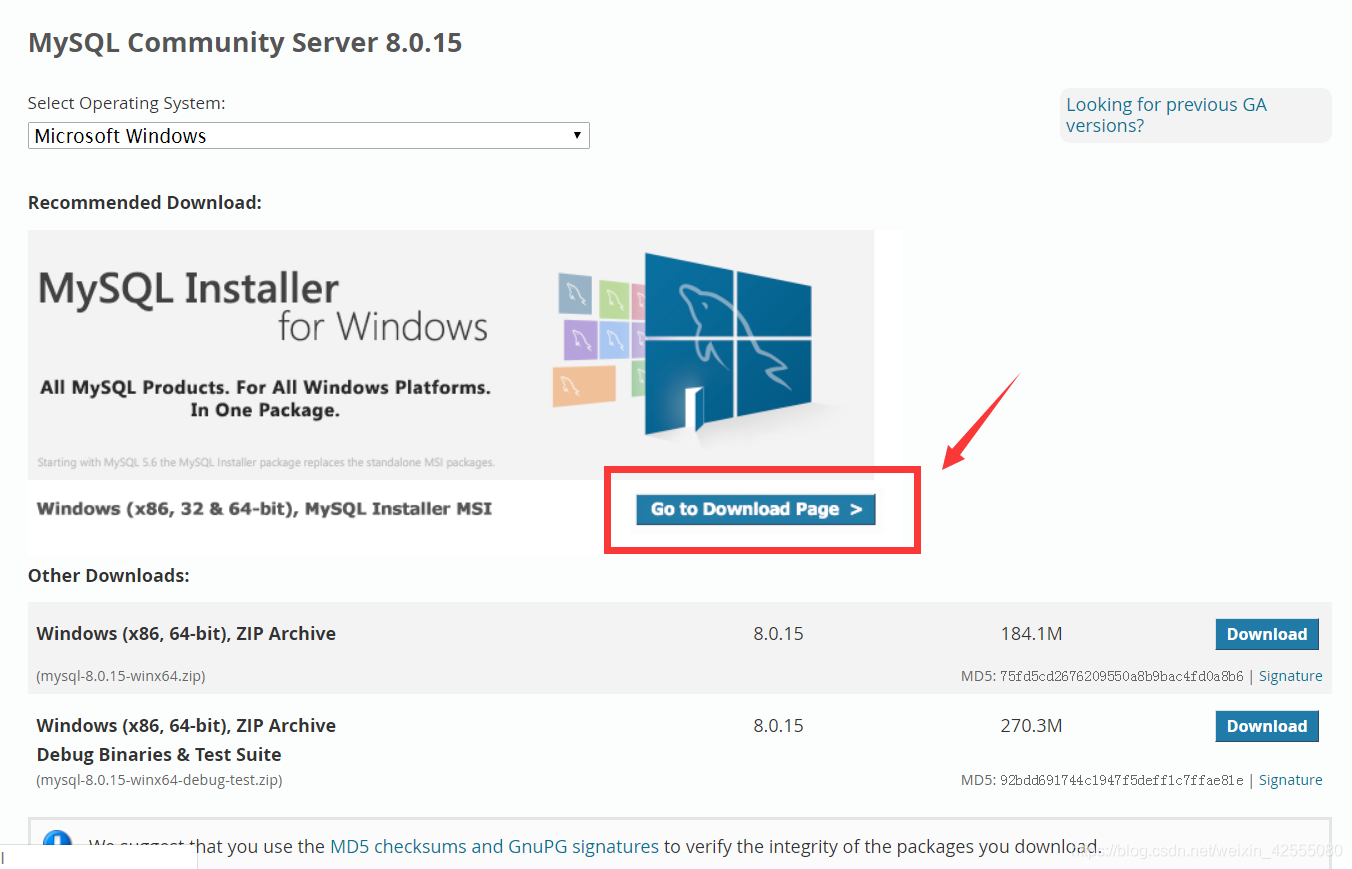
Task: Click the Windows dolphin logo in the banner
Action: pos(728,345)
